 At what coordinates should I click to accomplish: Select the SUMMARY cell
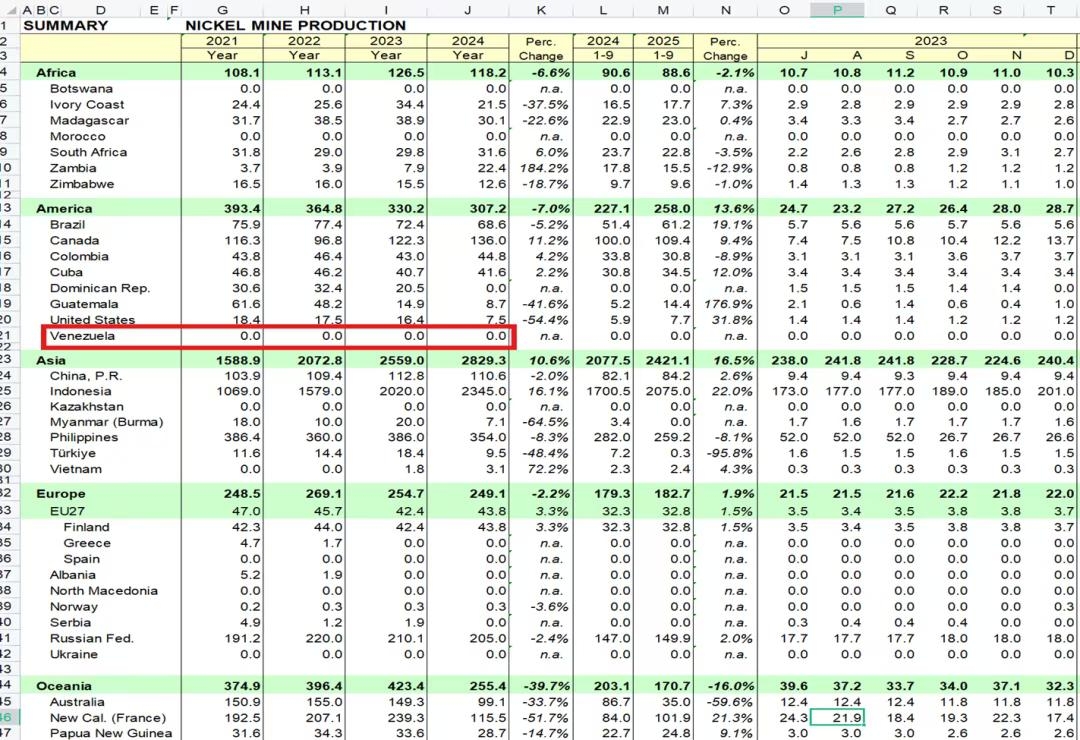(x=65, y=25)
